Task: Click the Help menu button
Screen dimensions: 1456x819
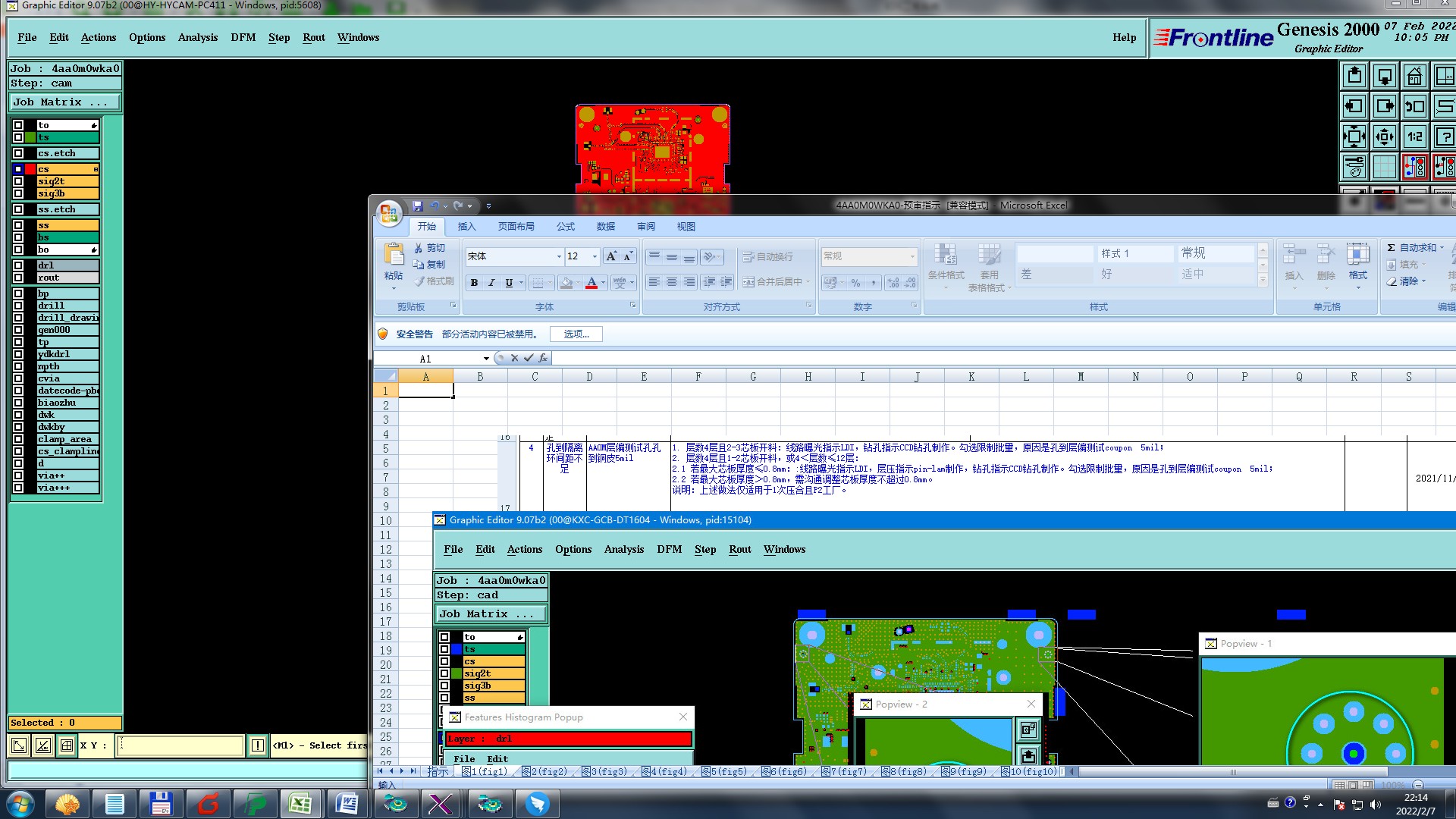Action: click(1124, 37)
